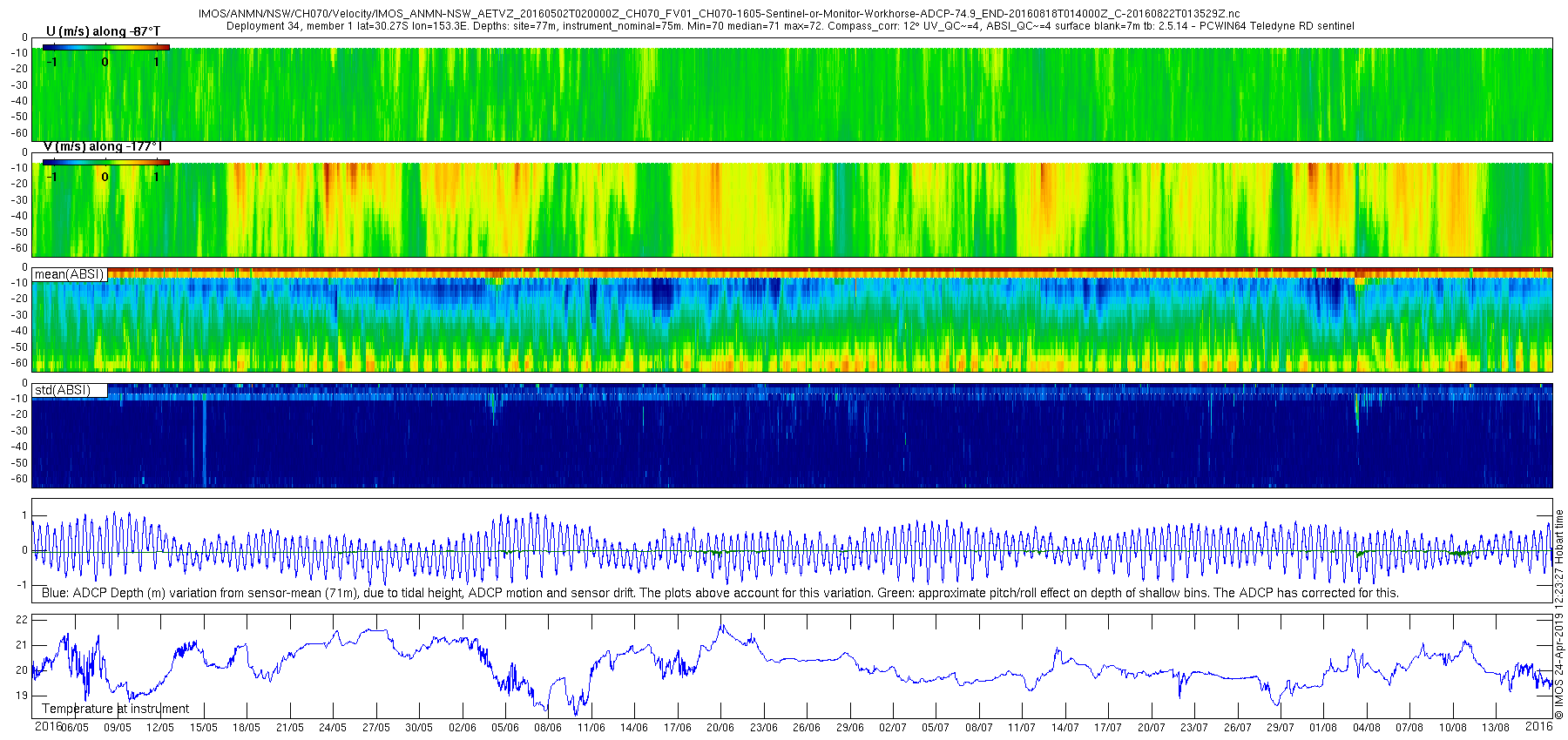Screen dimensions: 1568x740
Task: Click the '14/06' date tick label
Action: click(x=634, y=728)
